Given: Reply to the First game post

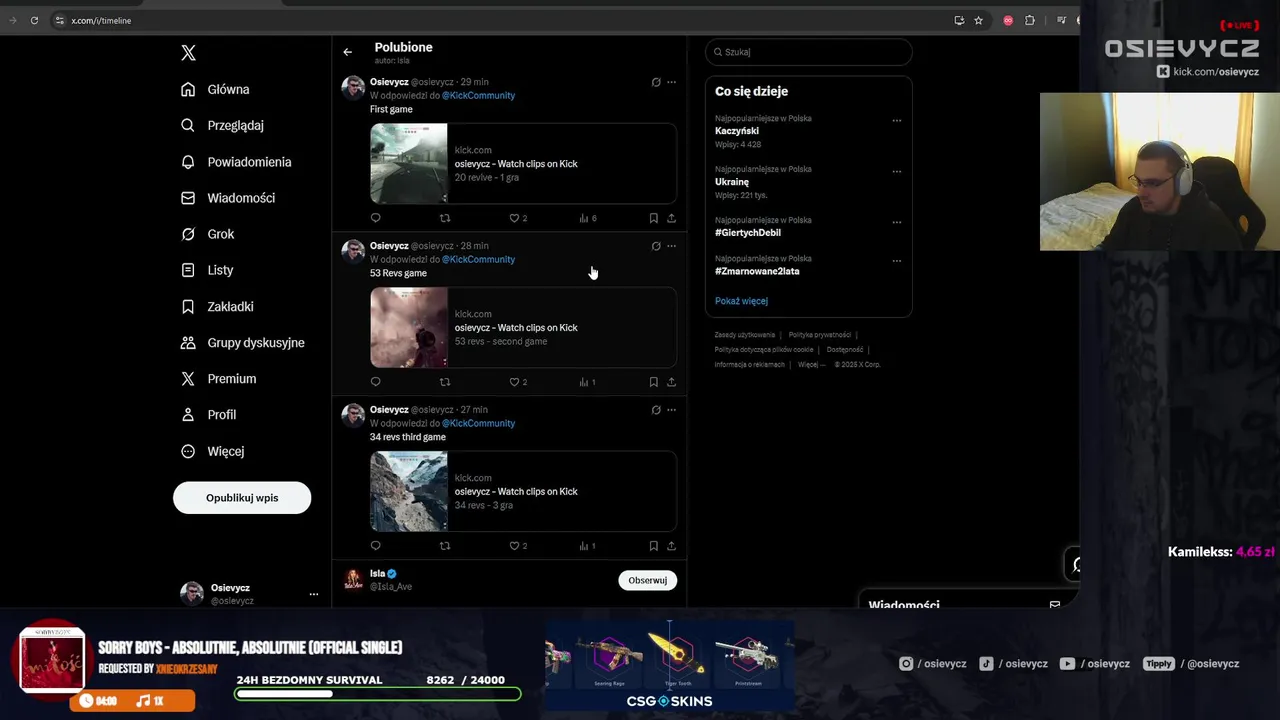Looking at the screenshot, I should (x=376, y=218).
